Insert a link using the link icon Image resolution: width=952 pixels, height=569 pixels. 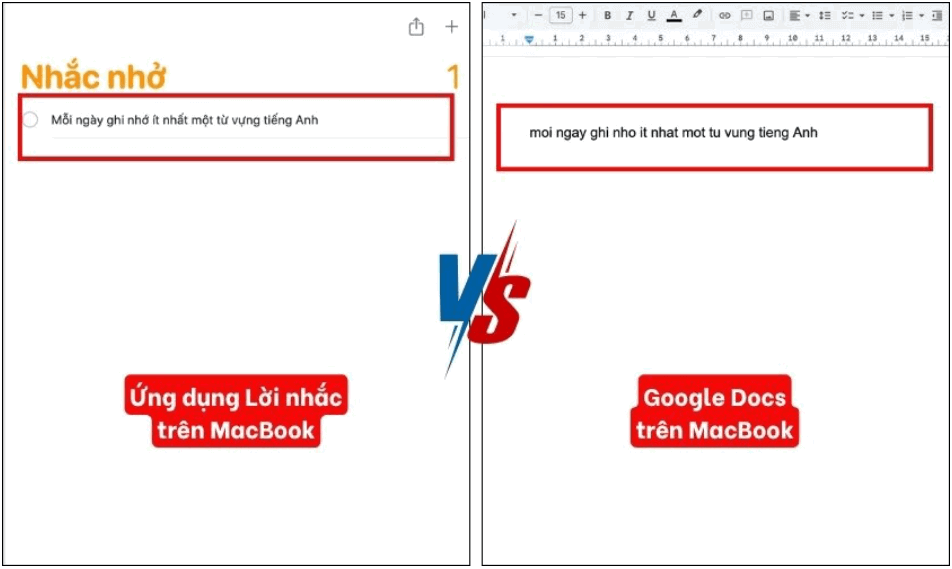(724, 16)
